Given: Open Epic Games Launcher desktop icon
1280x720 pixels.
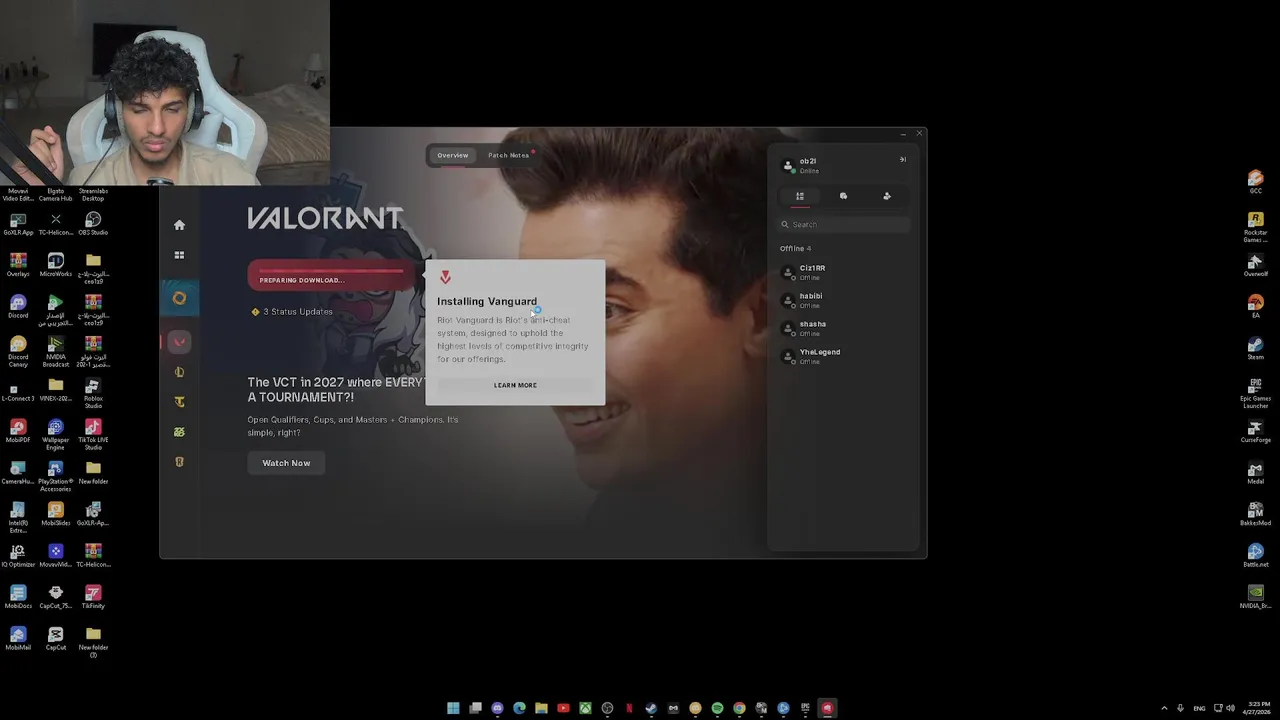Looking at the screenshot, I should pos(1256,393).
